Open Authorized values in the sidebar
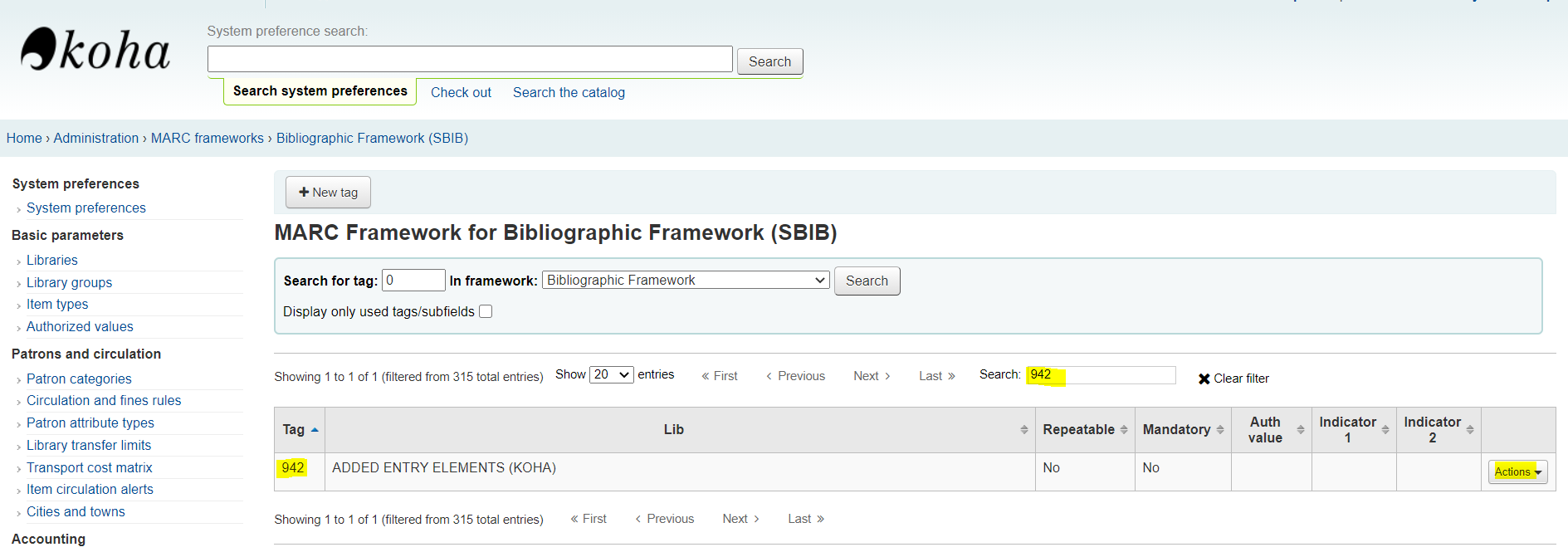Screen dimensions: 1568x552 tap(80, 326)
